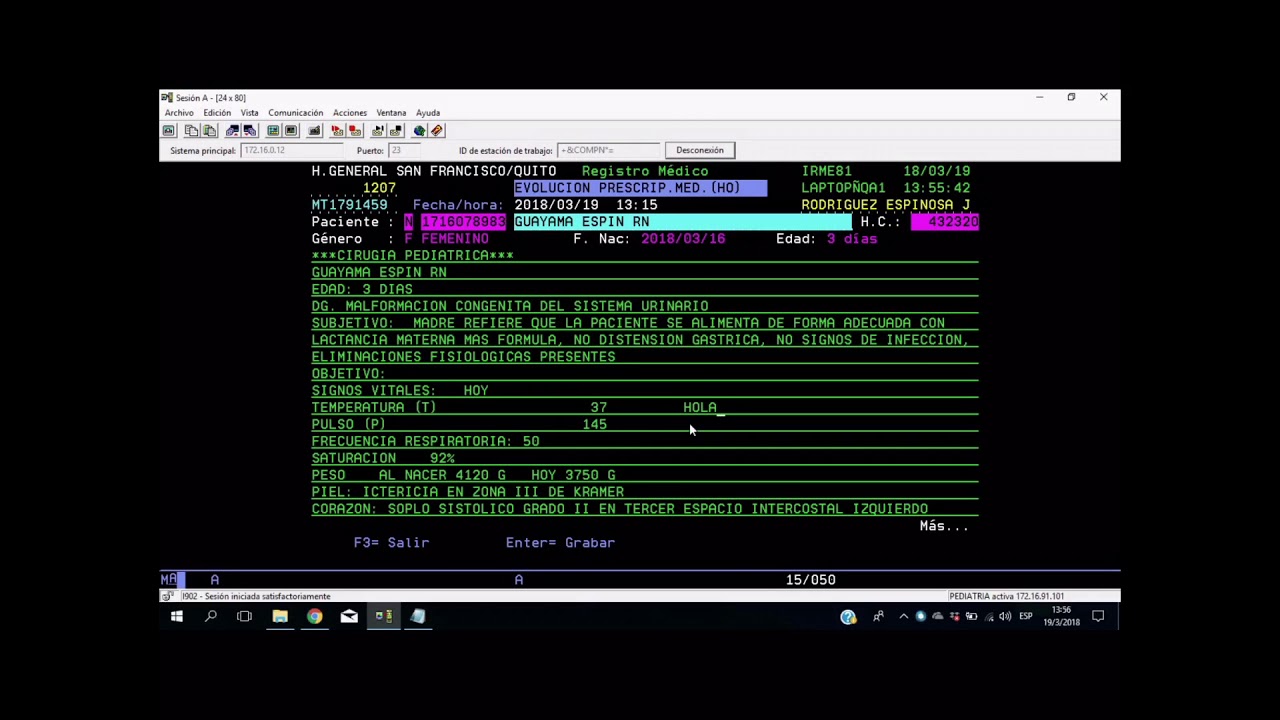
Task: Click the Copy toolbar icon
Action: click(191, 131)
